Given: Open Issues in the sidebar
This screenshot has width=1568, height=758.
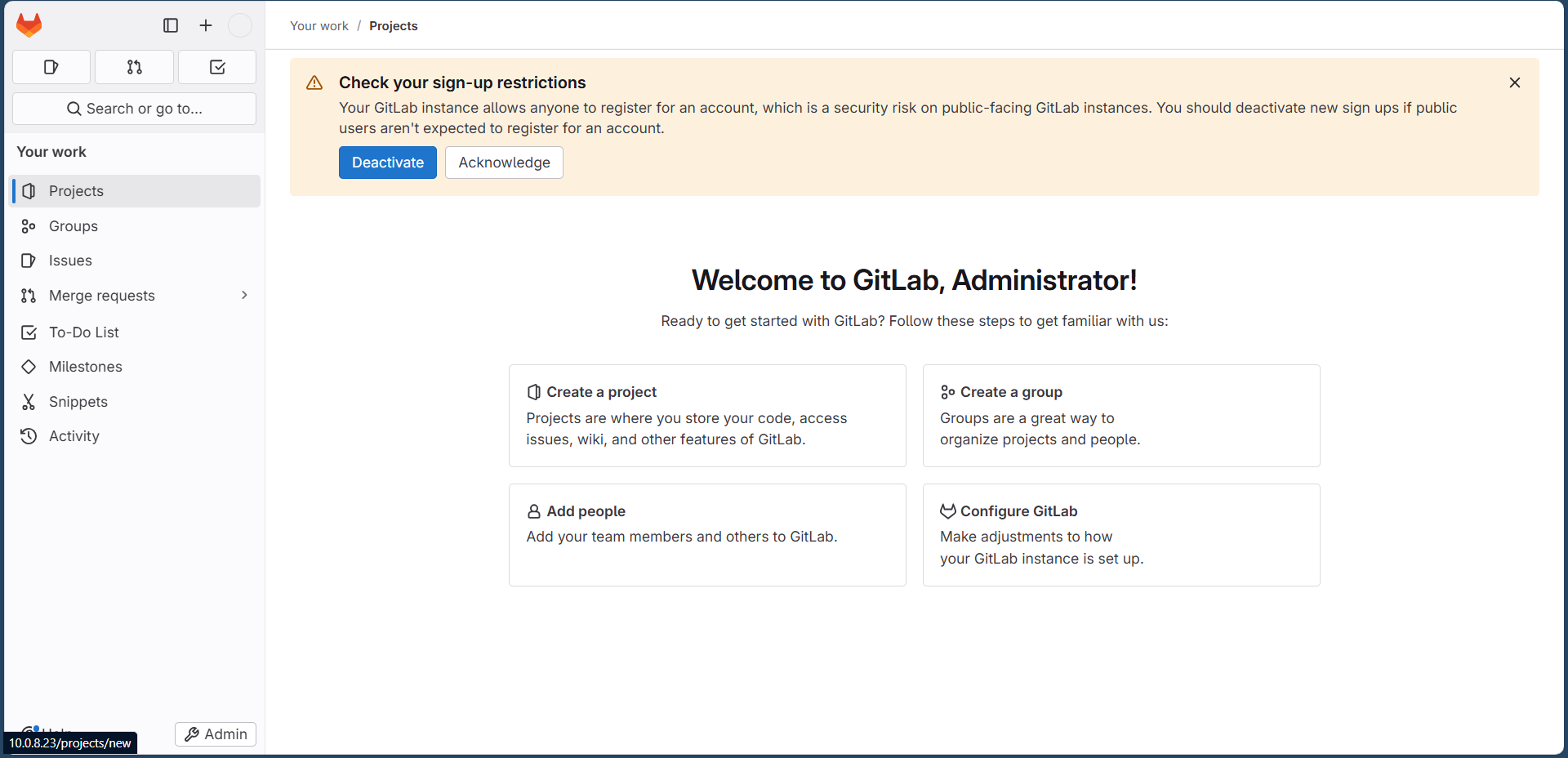Looking at the screenshot, I should coord(135,261).
